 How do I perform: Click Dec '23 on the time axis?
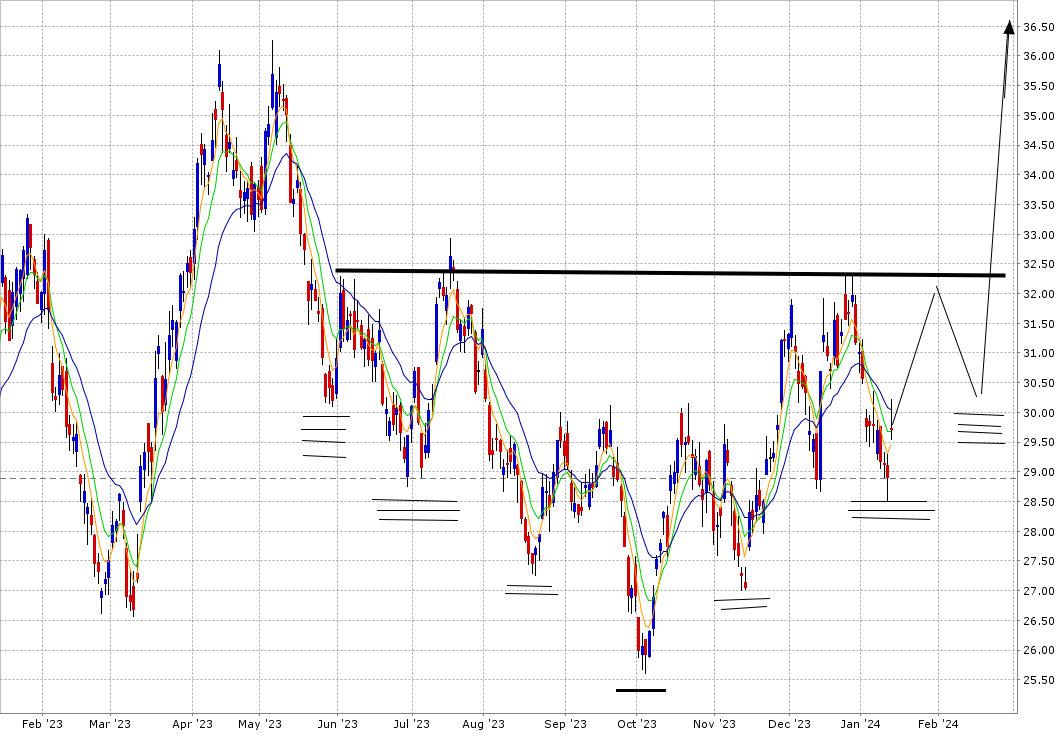790,724
